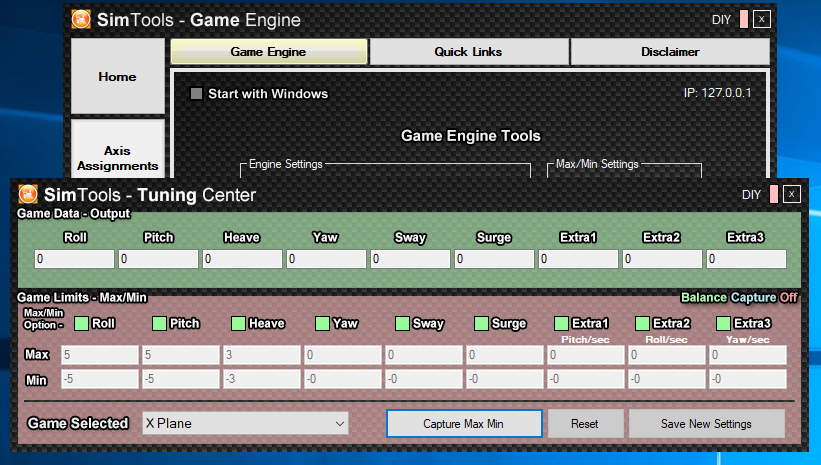Viewport: 821px width, 465px height.
Task: Click the Pitch/sec label under Extra1
Action: pyautogui.click(x=585, y=339)
